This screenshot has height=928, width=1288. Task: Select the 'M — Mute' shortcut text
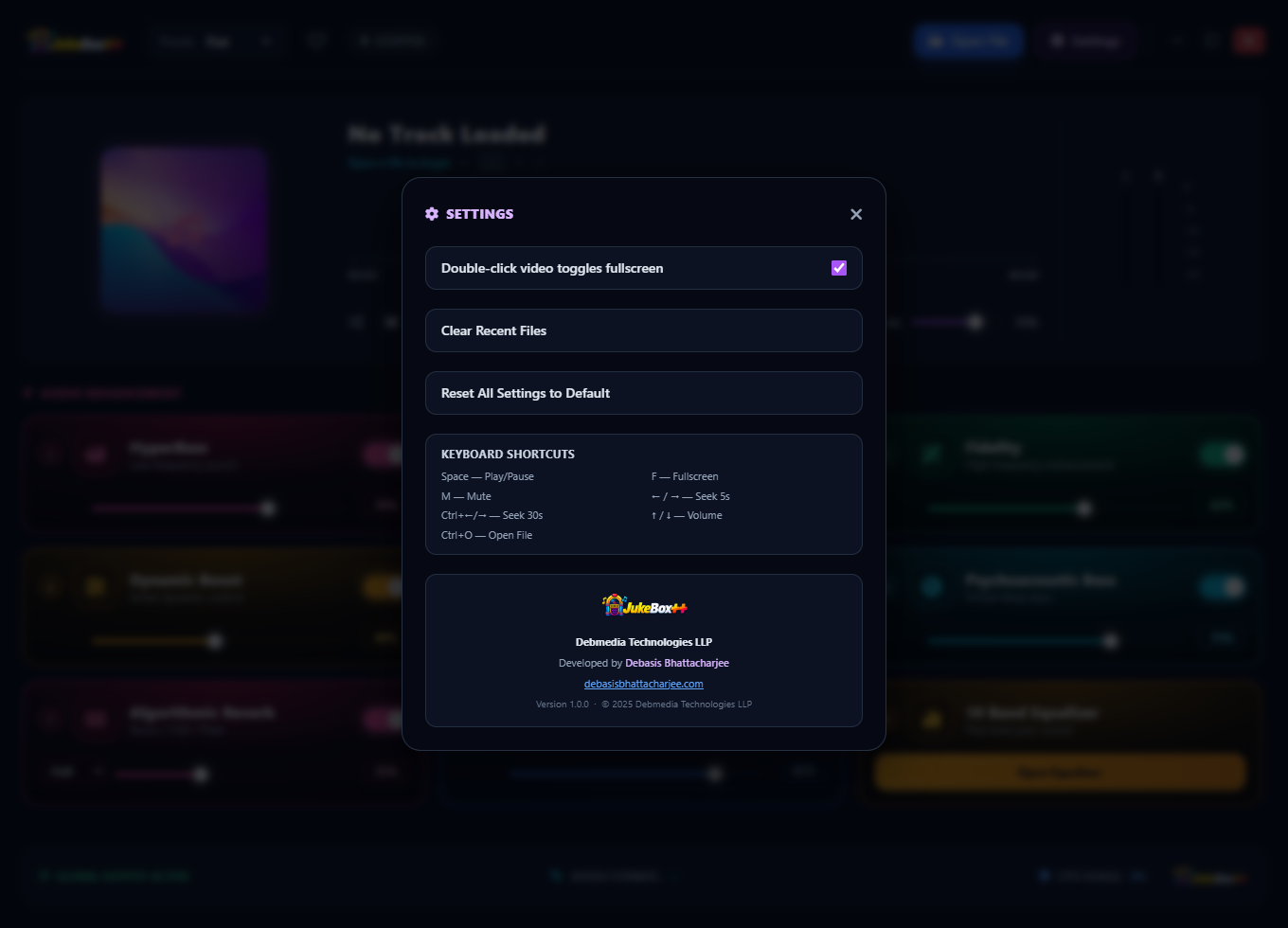pyautogui.click(x=466, y=496)
